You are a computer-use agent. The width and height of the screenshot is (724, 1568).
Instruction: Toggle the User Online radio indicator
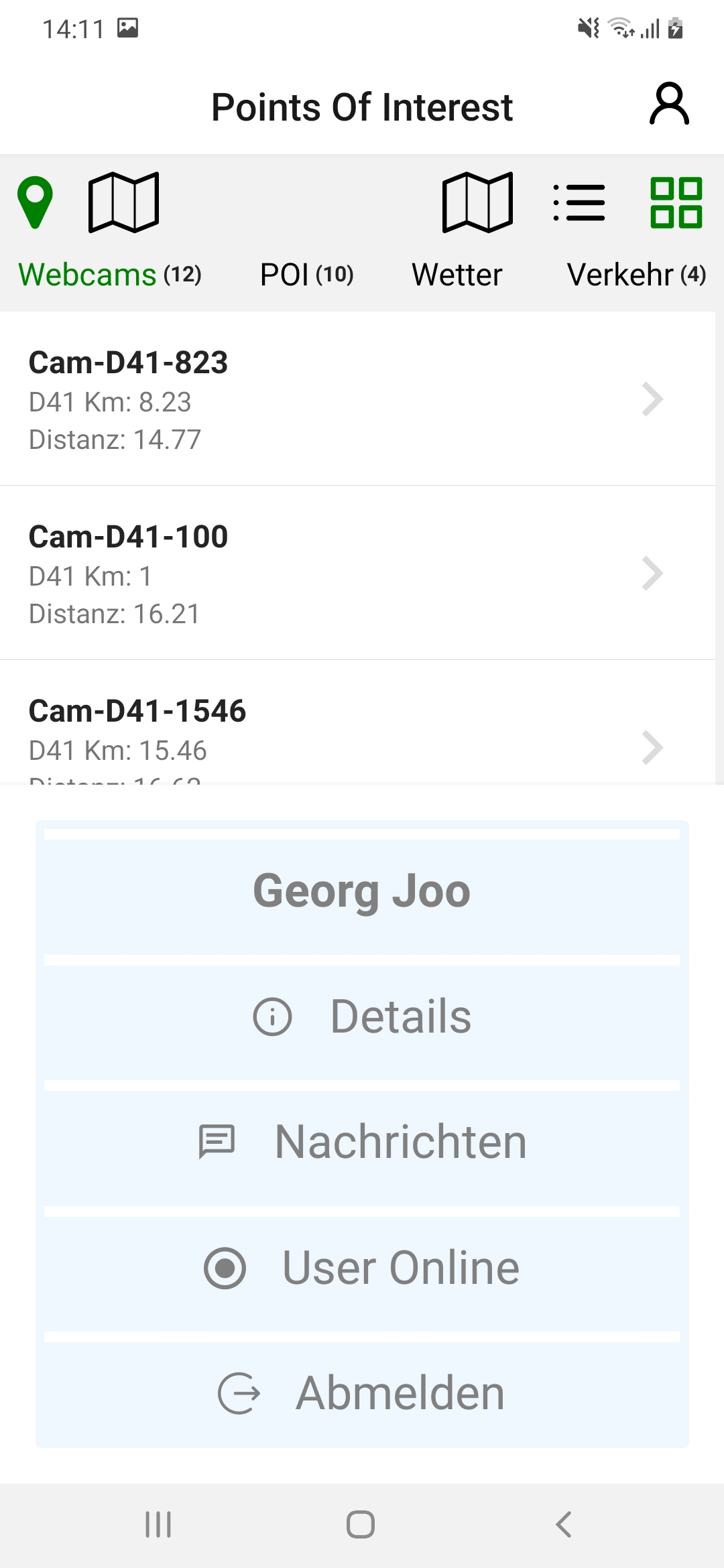(x=225, y=1268)
